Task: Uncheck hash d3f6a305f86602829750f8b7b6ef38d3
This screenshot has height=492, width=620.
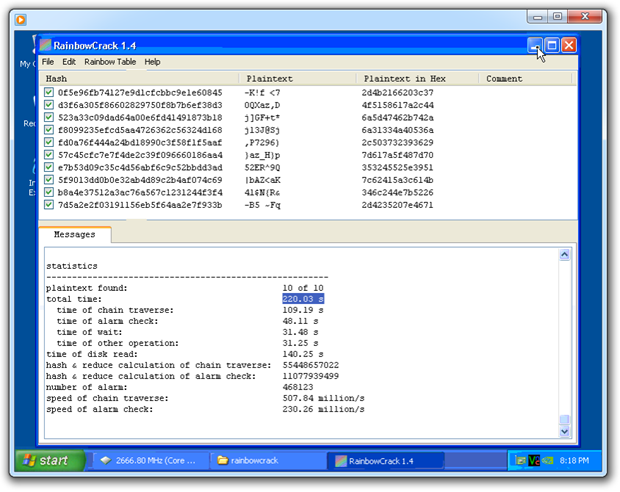Action: click(x=49, y=105)
